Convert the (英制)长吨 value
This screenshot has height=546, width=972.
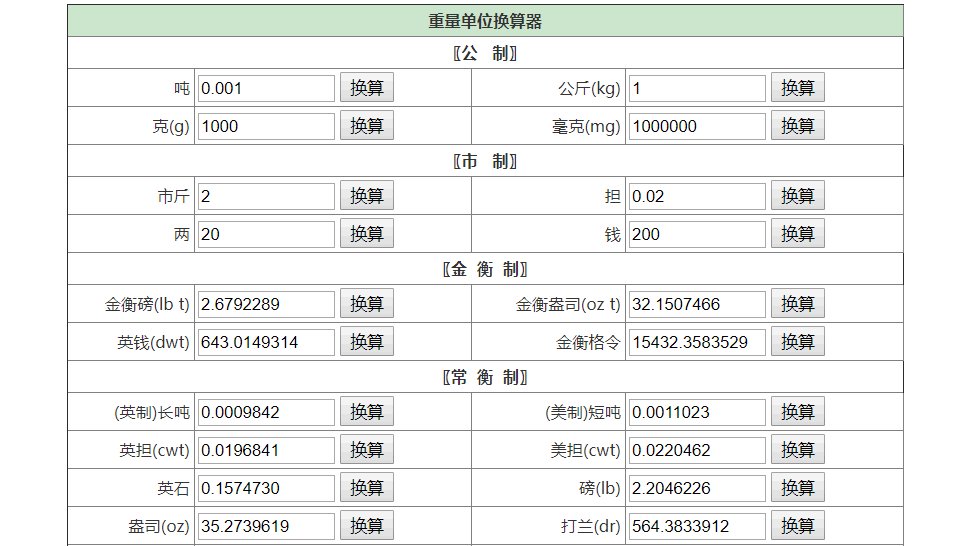(366, 412)
